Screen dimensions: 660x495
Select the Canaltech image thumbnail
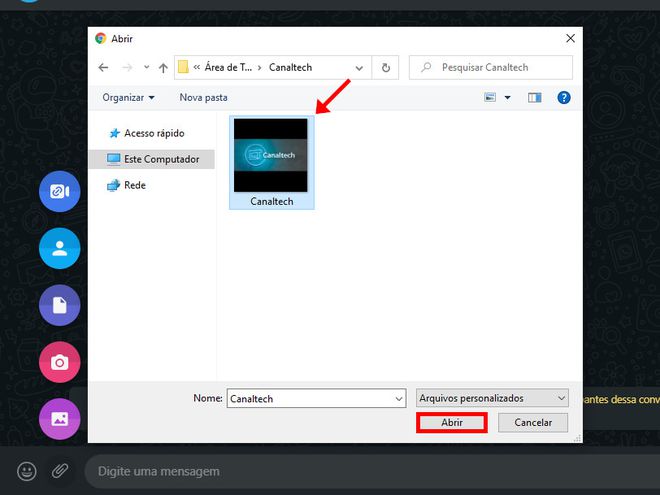coord(271,155)
